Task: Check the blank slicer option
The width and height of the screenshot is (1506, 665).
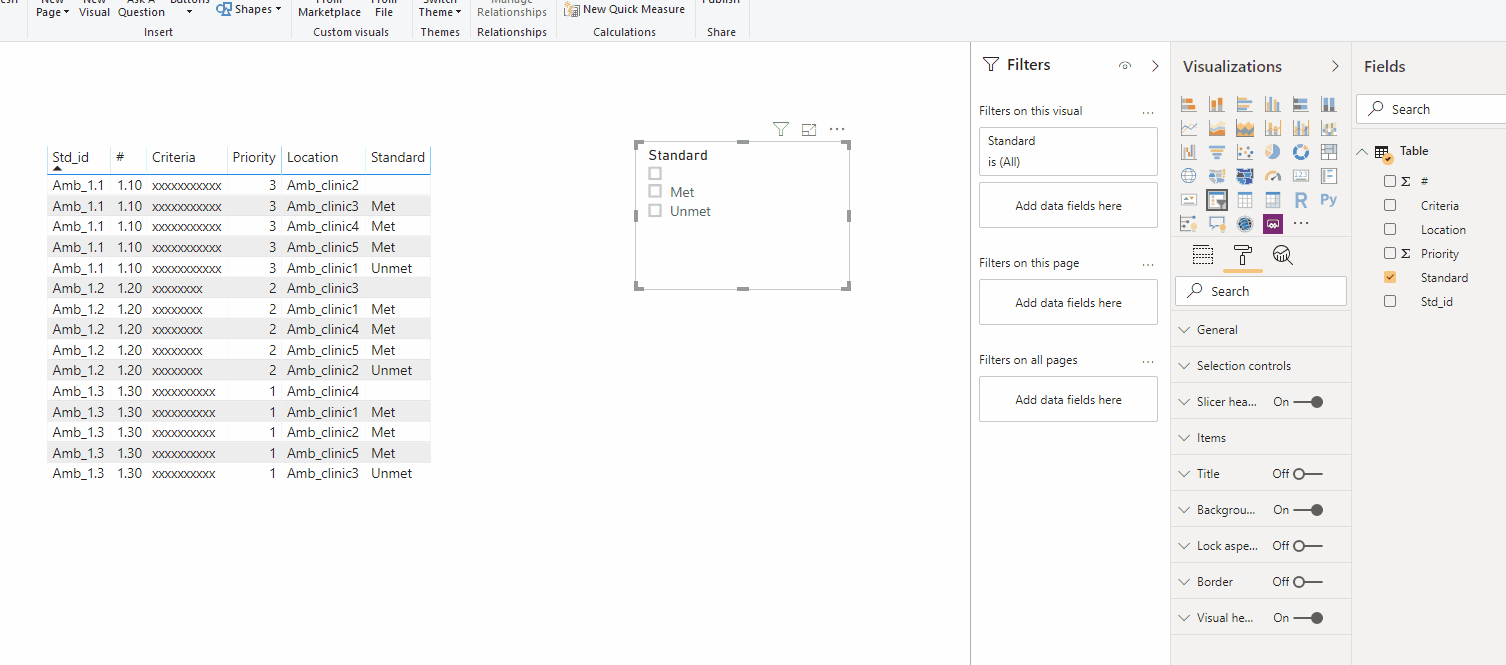Action: (655, 173)
